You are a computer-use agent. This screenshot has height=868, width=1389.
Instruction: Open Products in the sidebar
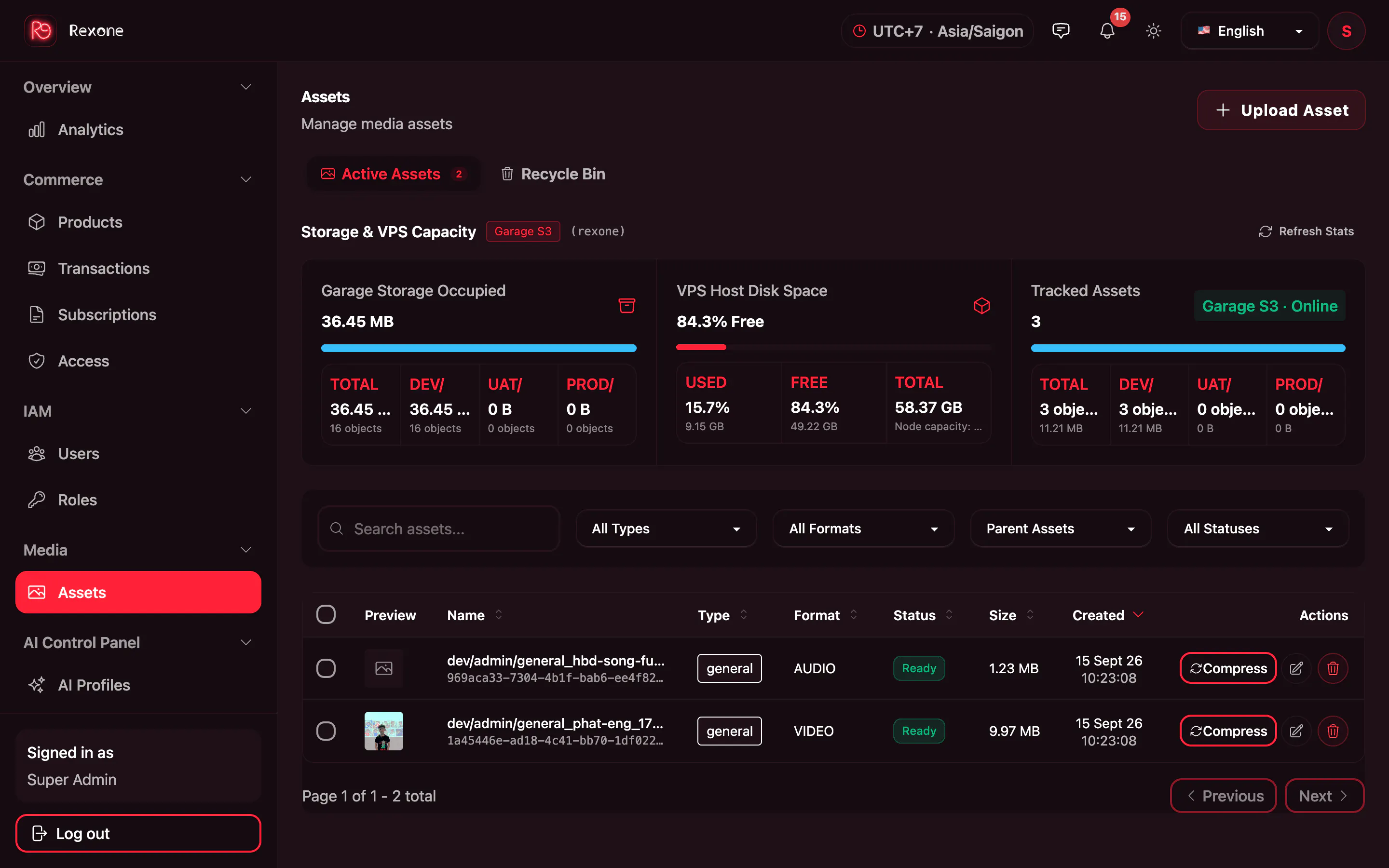point(138,222)
